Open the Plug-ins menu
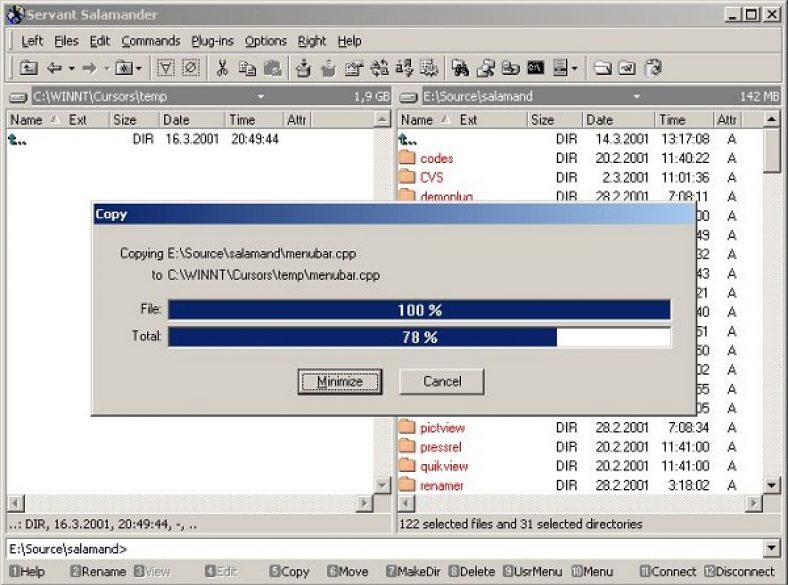Screen dimensions: 788x585 point(212,41)
